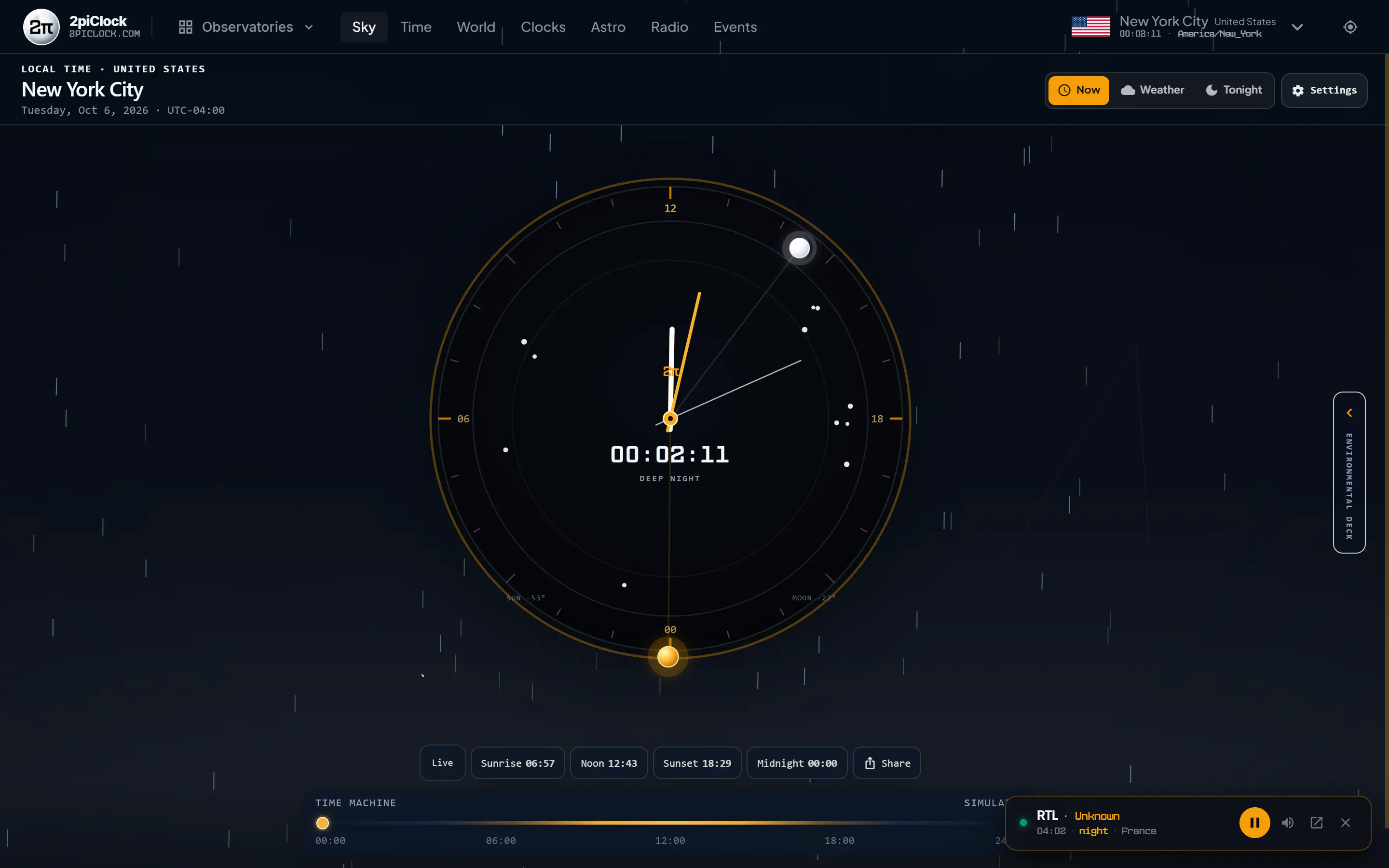Jump to Midnight 00:00
Viewport: 1389px width, 868px height.
[797, 763]
